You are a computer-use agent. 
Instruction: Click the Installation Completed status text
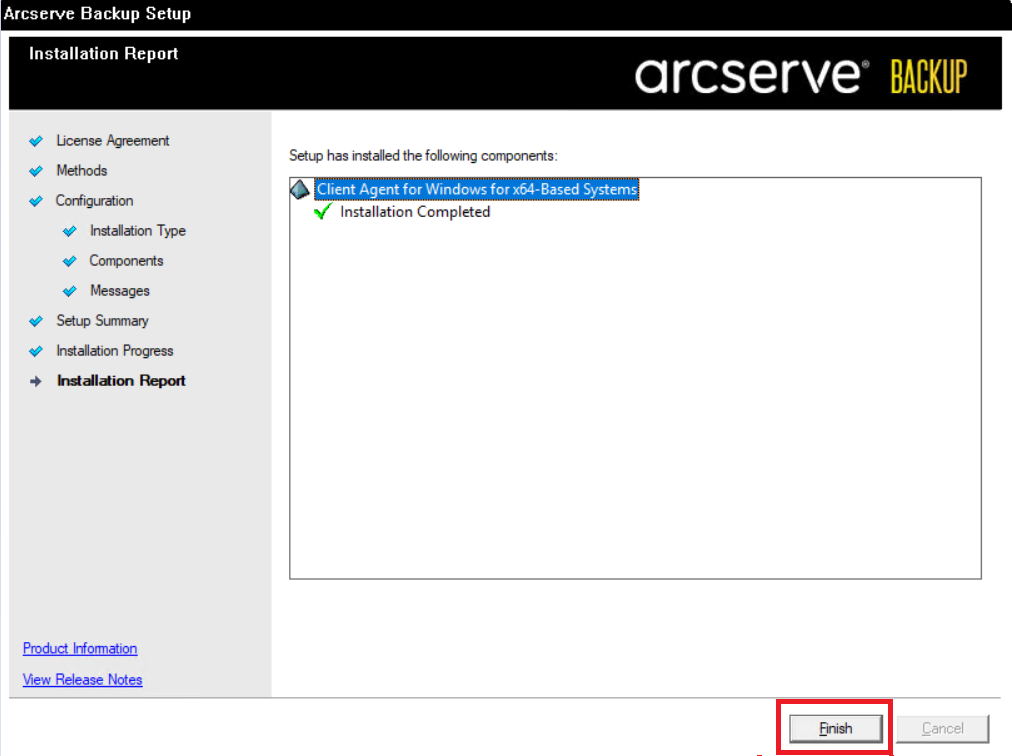click(x=415, y=212)
